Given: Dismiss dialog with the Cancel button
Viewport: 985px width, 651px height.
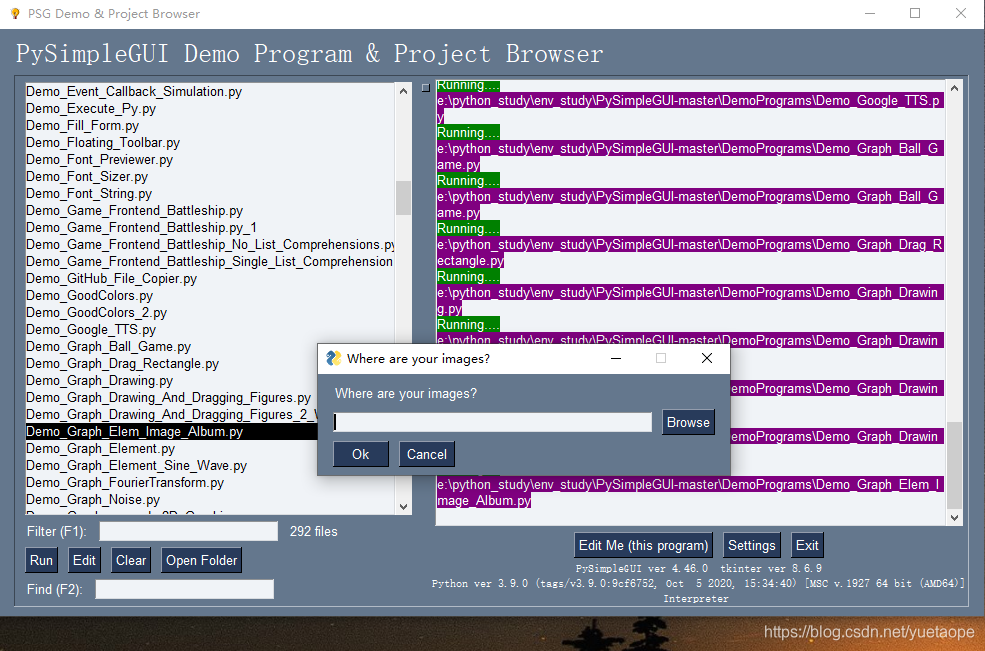Looking at the screenshot, I should [x=427, y=454].
